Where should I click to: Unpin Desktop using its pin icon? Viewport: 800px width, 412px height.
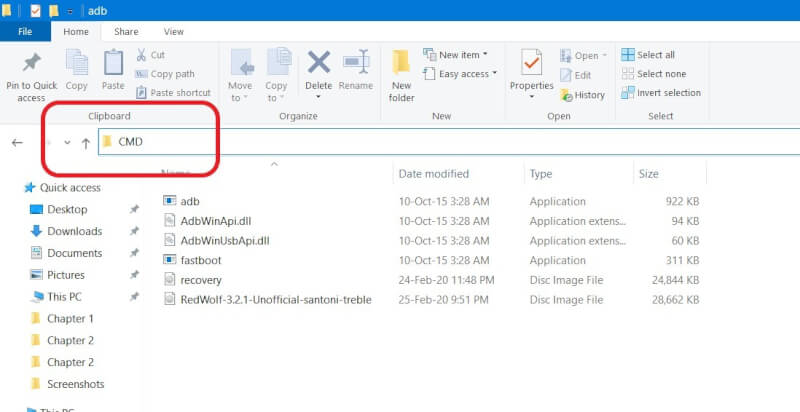134,209
